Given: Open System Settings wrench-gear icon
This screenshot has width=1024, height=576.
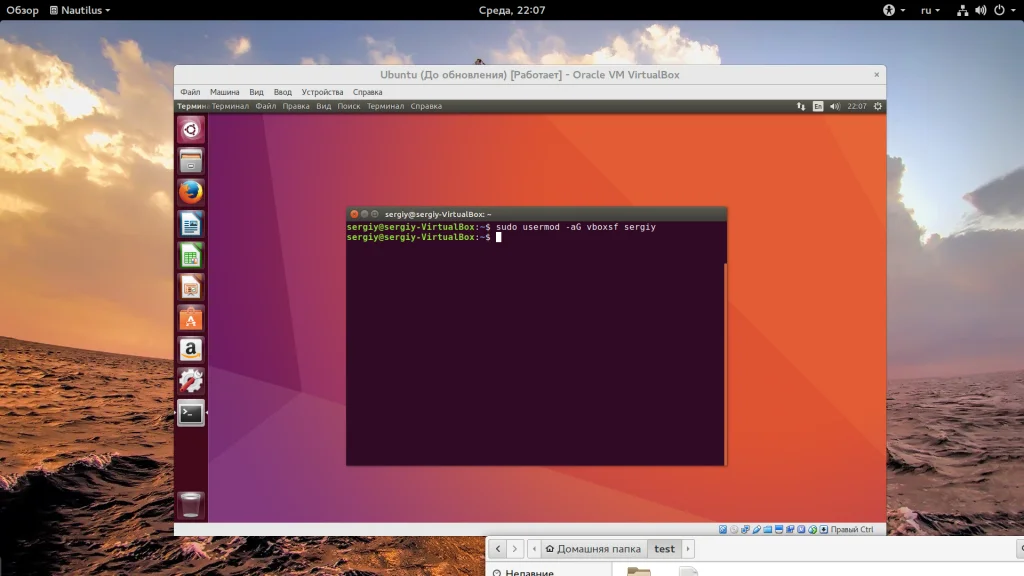Looking at the screenshot, I should click(191, 381).
